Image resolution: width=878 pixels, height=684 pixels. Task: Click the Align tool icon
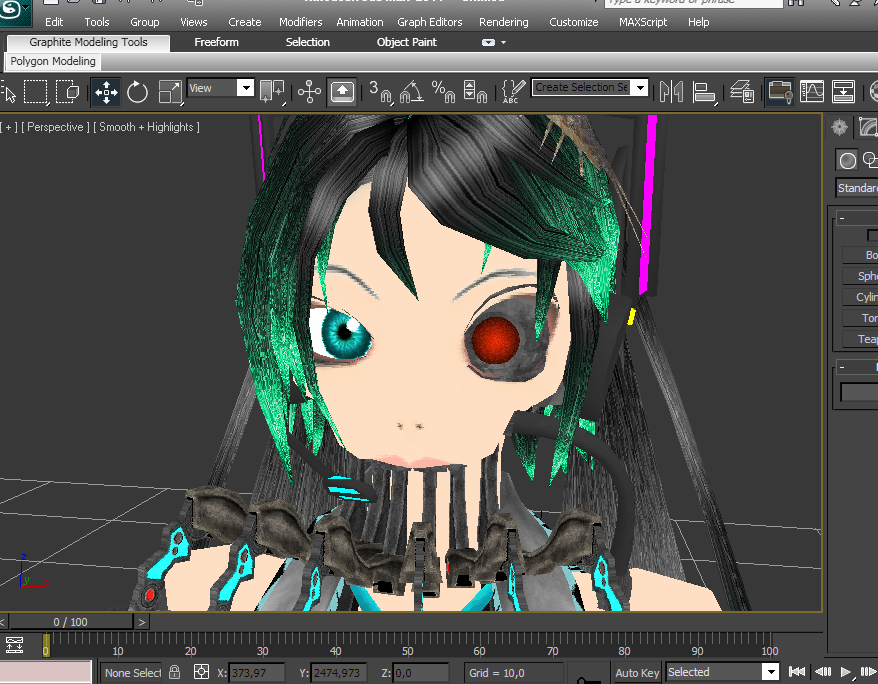point(703,92)
